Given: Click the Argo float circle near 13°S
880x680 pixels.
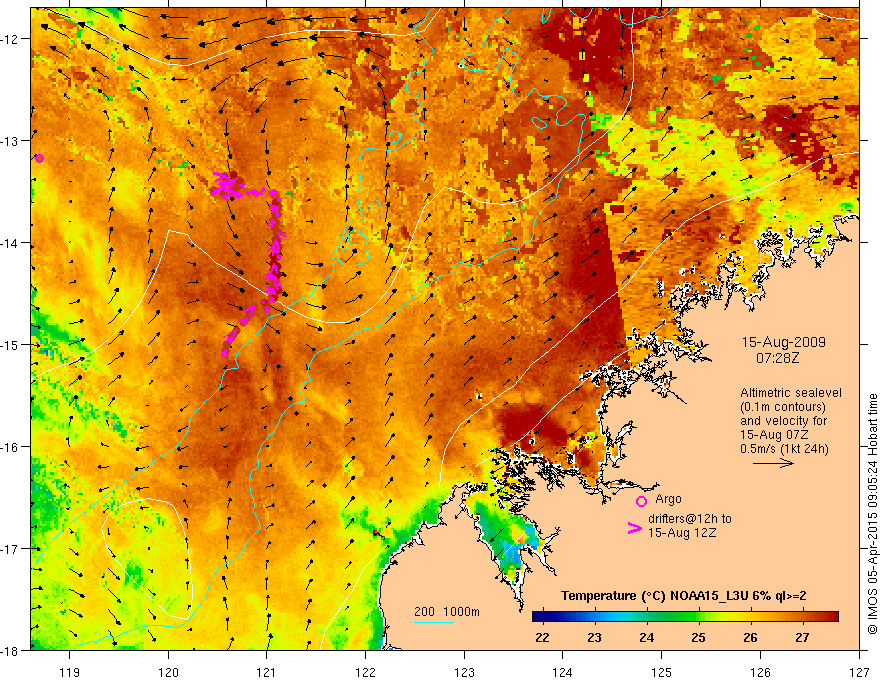Looking at the screenshot, I should point(39,158).
